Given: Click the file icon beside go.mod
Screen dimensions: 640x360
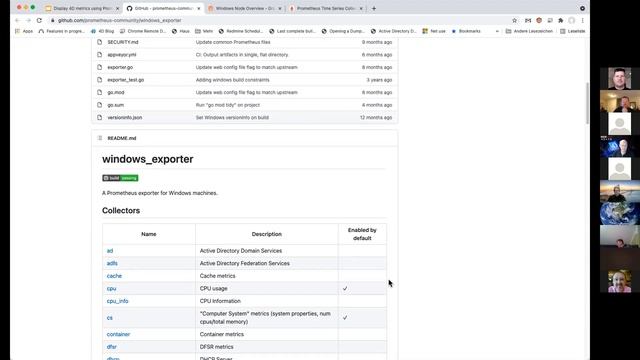Looking at the screenshot, I should tap(100, 93).
